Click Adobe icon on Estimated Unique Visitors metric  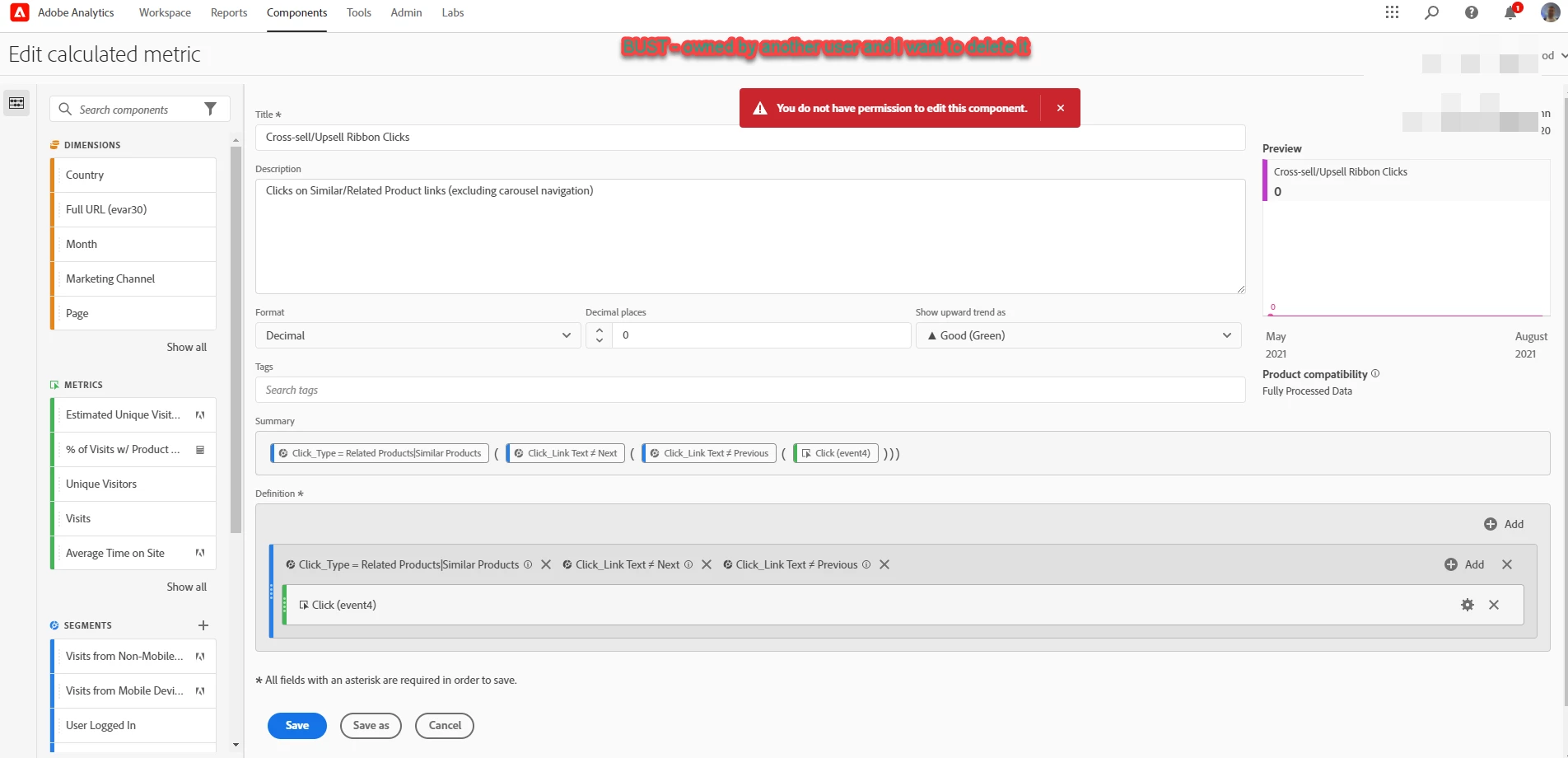(199, 414)
